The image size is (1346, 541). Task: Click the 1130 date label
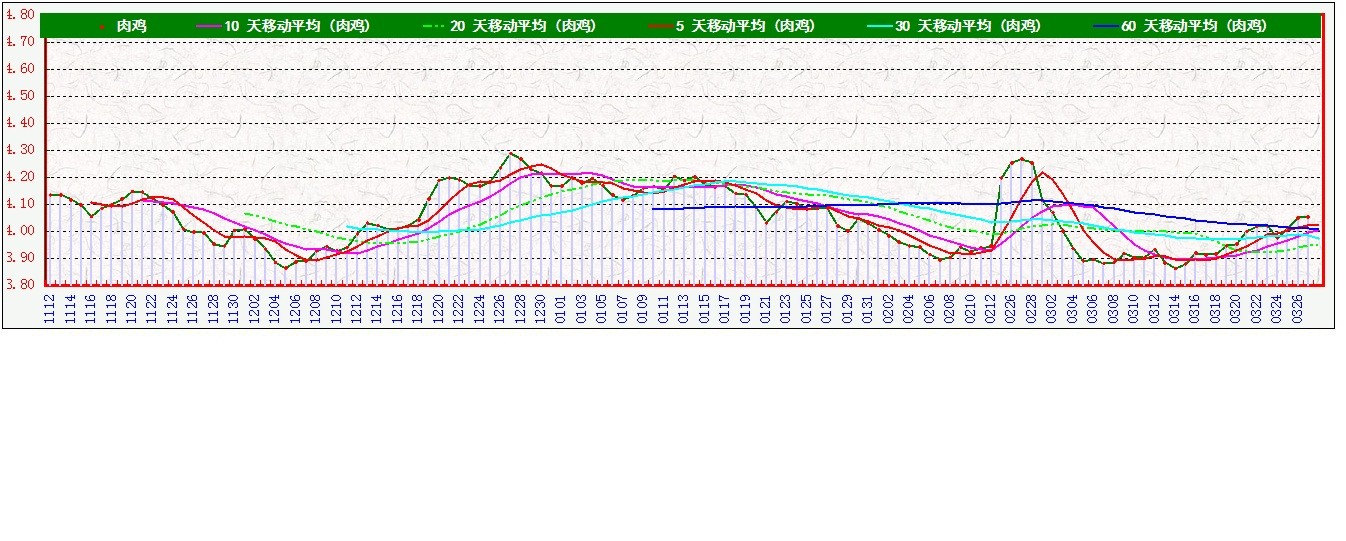coord(234,307)
